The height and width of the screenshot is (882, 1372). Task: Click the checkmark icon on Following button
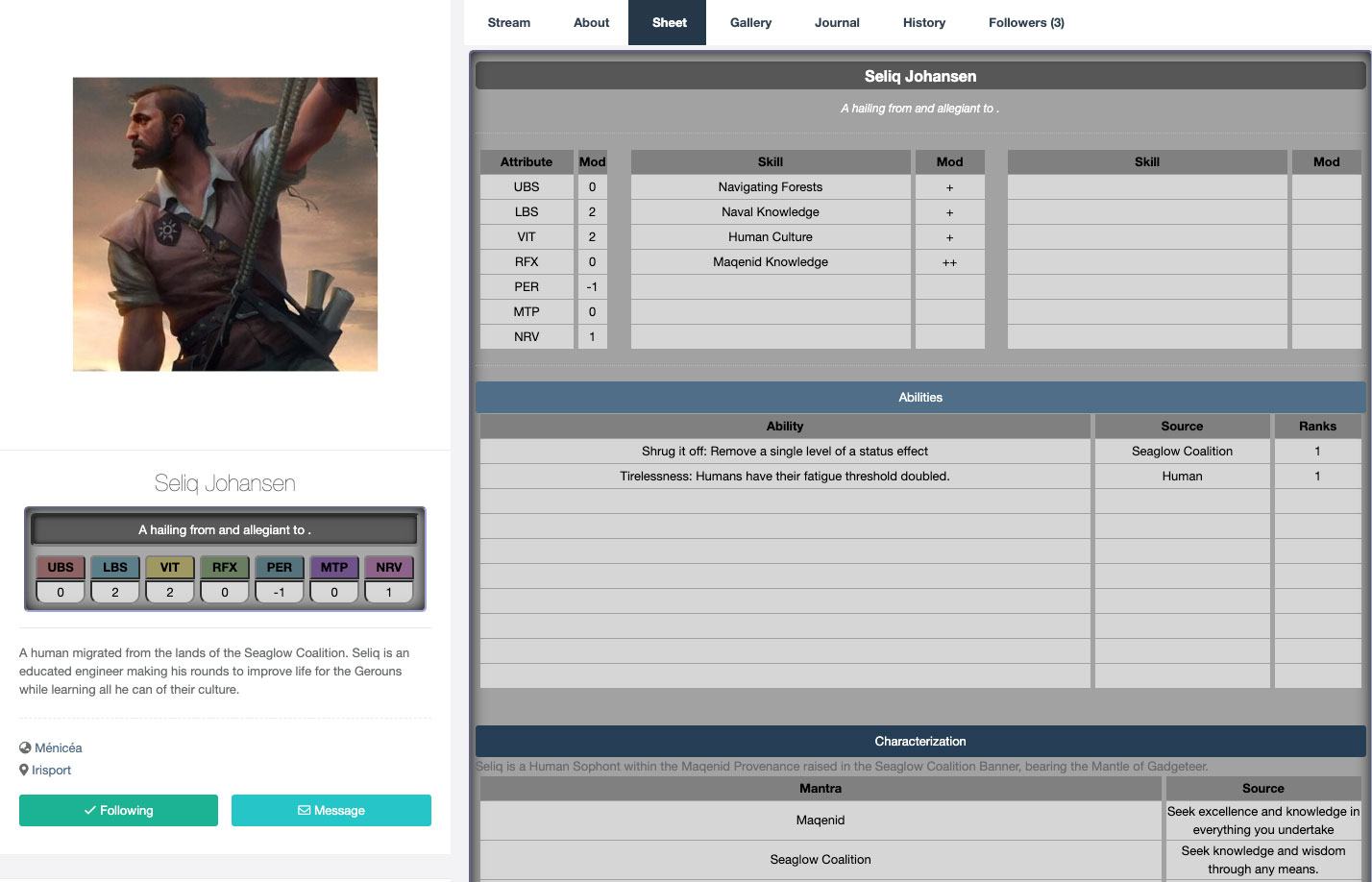click(x=89, y=810)
